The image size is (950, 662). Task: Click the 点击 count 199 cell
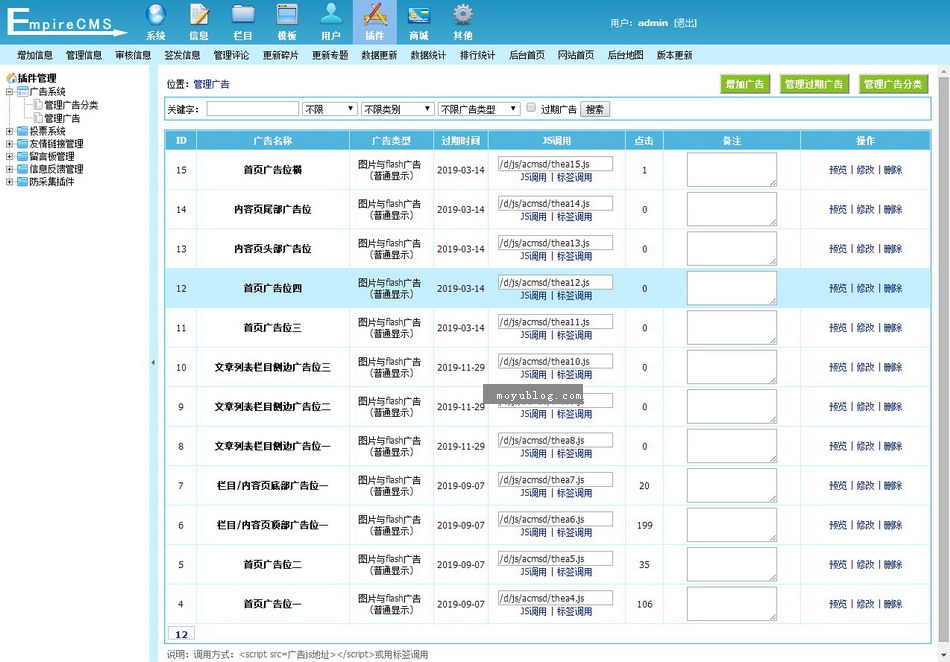[x=645, y=525]
